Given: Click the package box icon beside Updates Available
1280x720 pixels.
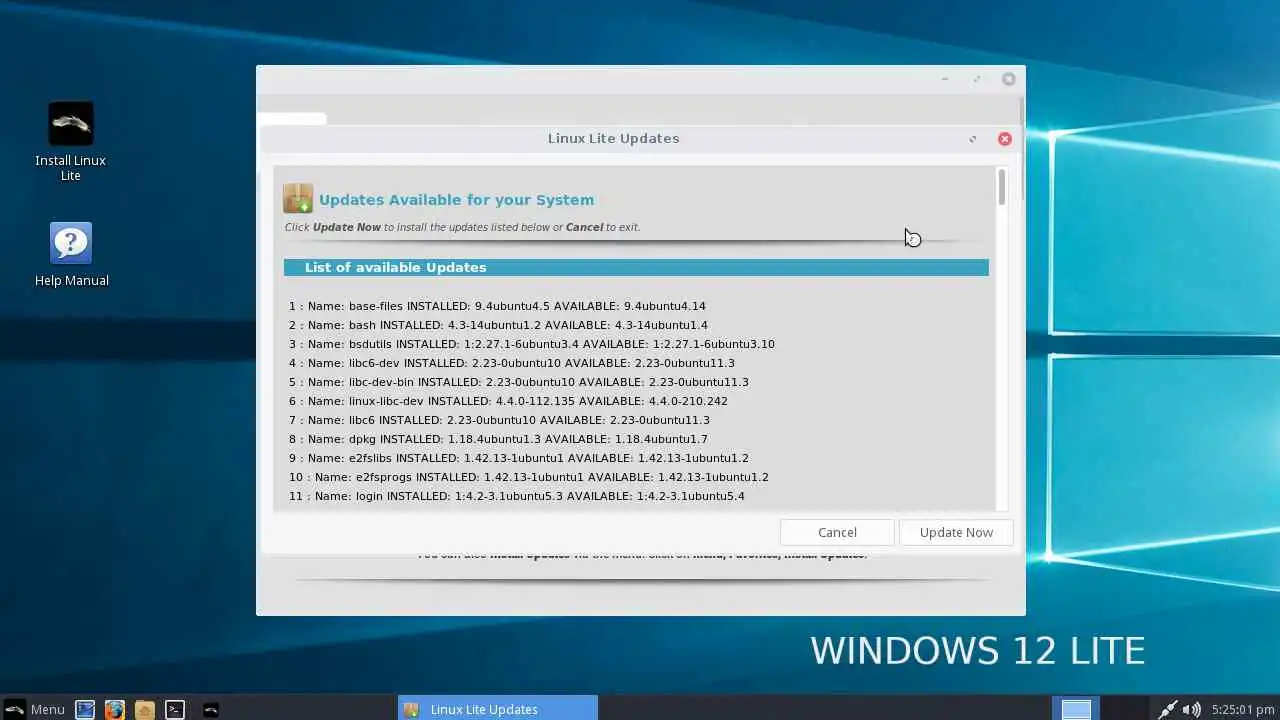Looking at the screenshot, I should [x=298, y=198].
